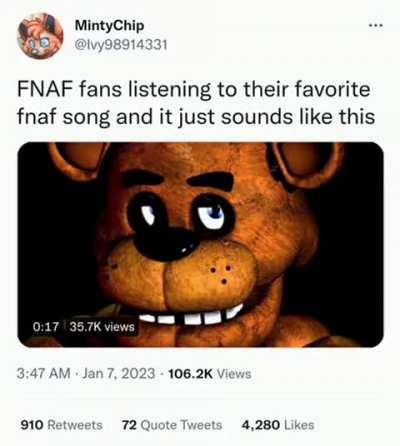This screenshot has width=400, height=446.
Task: Show the 72 Quote Tweets
Action: point(172,425)
